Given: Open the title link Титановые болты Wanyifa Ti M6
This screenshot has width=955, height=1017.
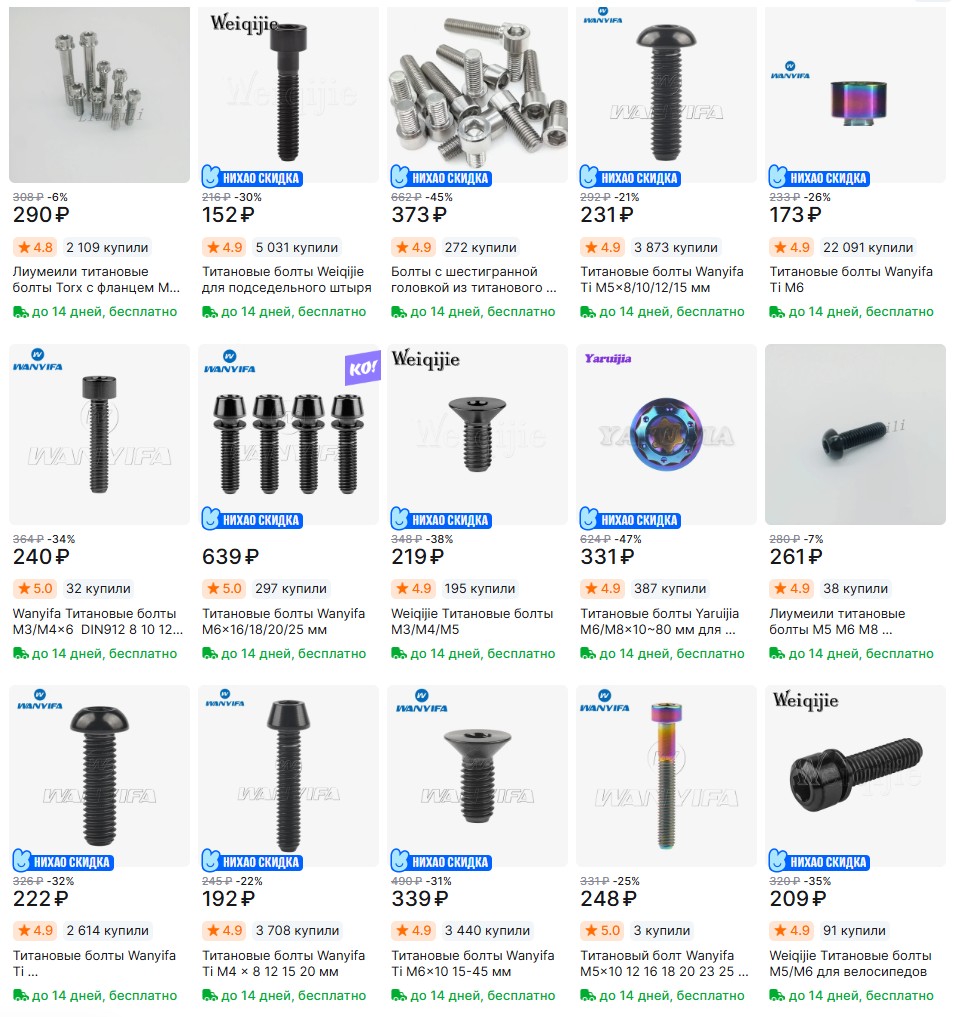Looking at the screenshot, I should pos(851,280).
